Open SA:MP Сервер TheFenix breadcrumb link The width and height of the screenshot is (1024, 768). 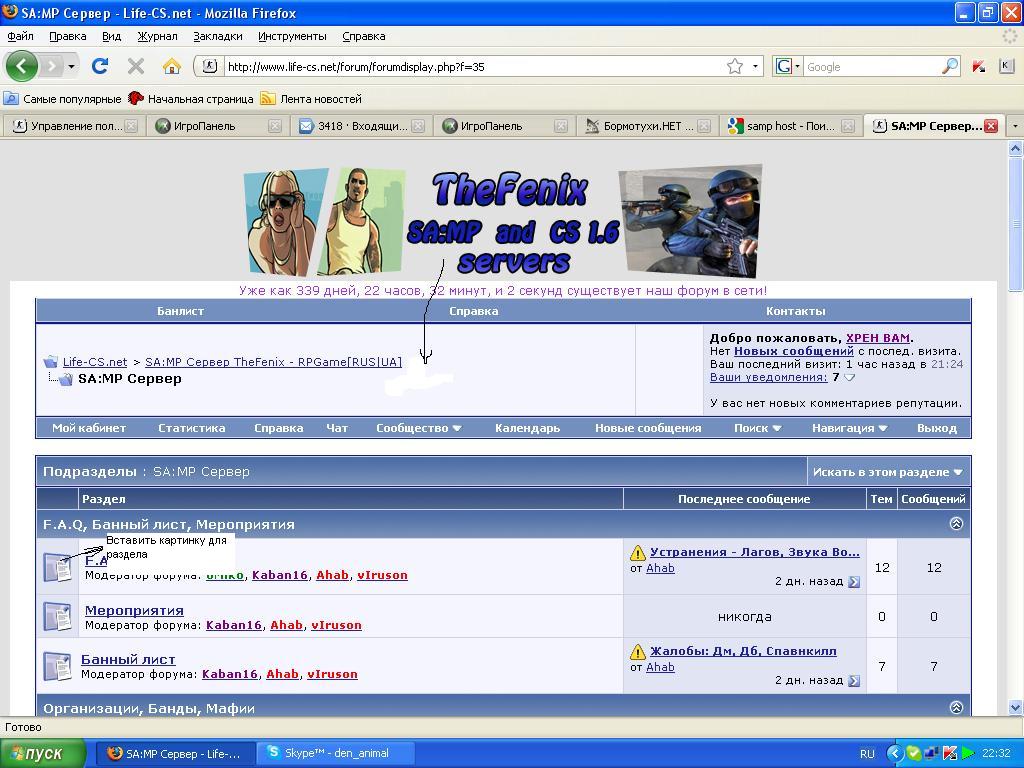(x=273, y=362)
